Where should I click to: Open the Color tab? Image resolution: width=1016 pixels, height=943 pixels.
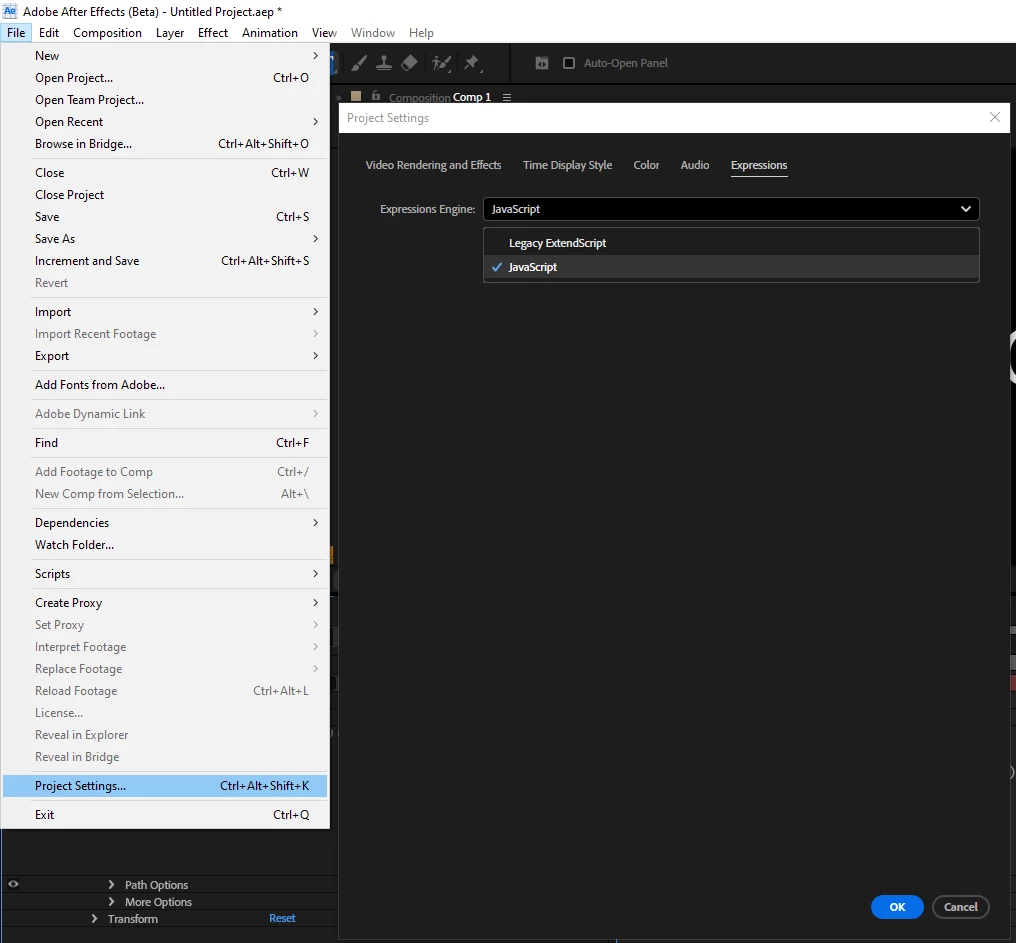pyautogui.click(x=646, y=165)
